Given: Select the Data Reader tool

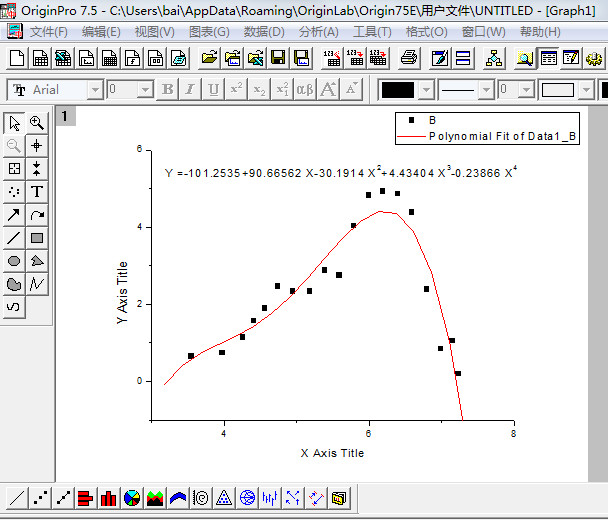Looking at the screenshot, I should coord(14,169).
